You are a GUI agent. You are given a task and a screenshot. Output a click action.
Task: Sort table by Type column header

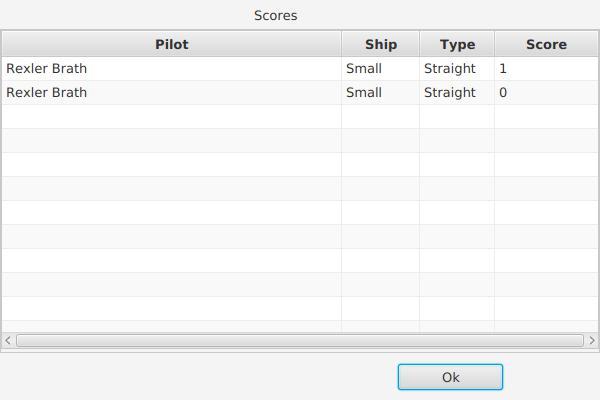coord(457,44)
